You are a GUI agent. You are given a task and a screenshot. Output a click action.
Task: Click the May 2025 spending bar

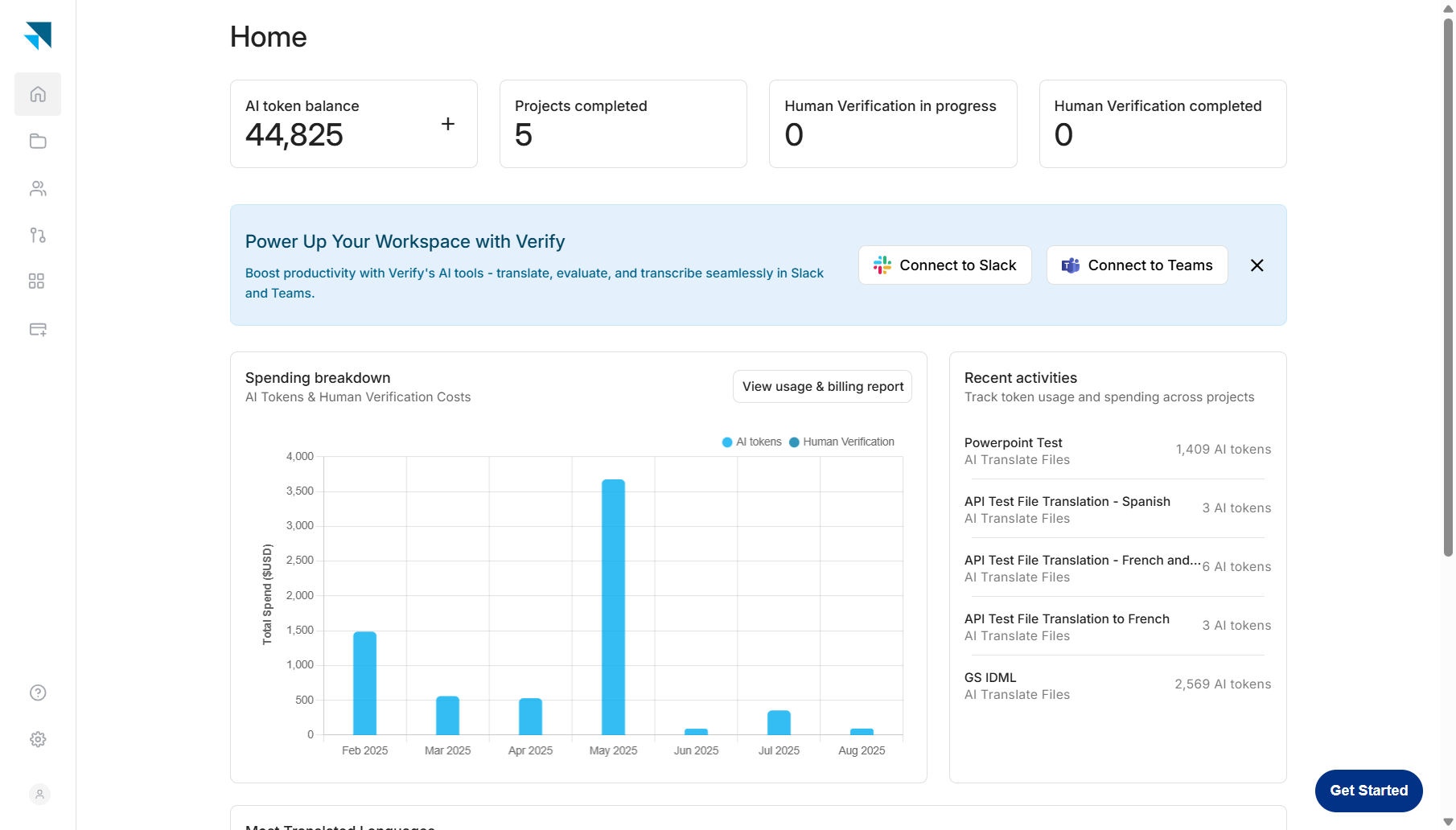click(613, 607)
